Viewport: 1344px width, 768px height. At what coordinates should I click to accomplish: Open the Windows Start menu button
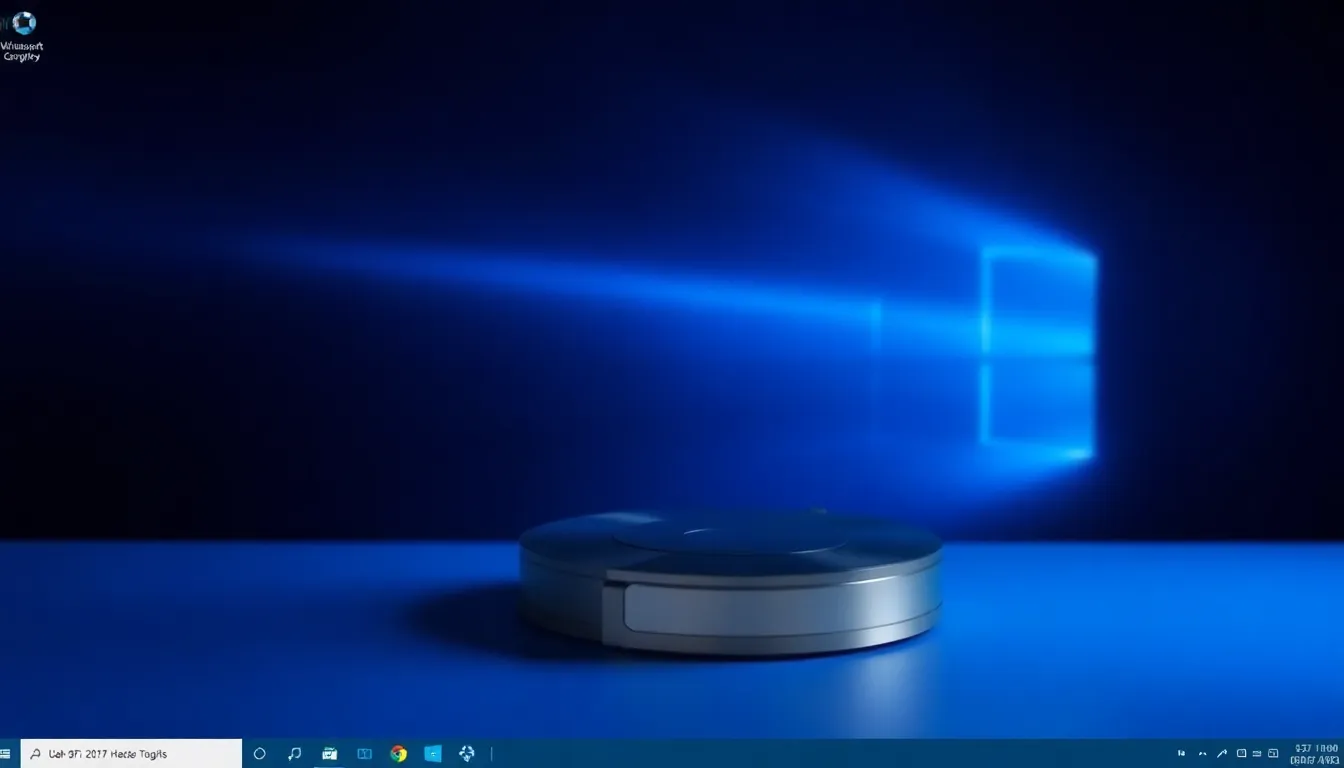(x=6, y=754)
